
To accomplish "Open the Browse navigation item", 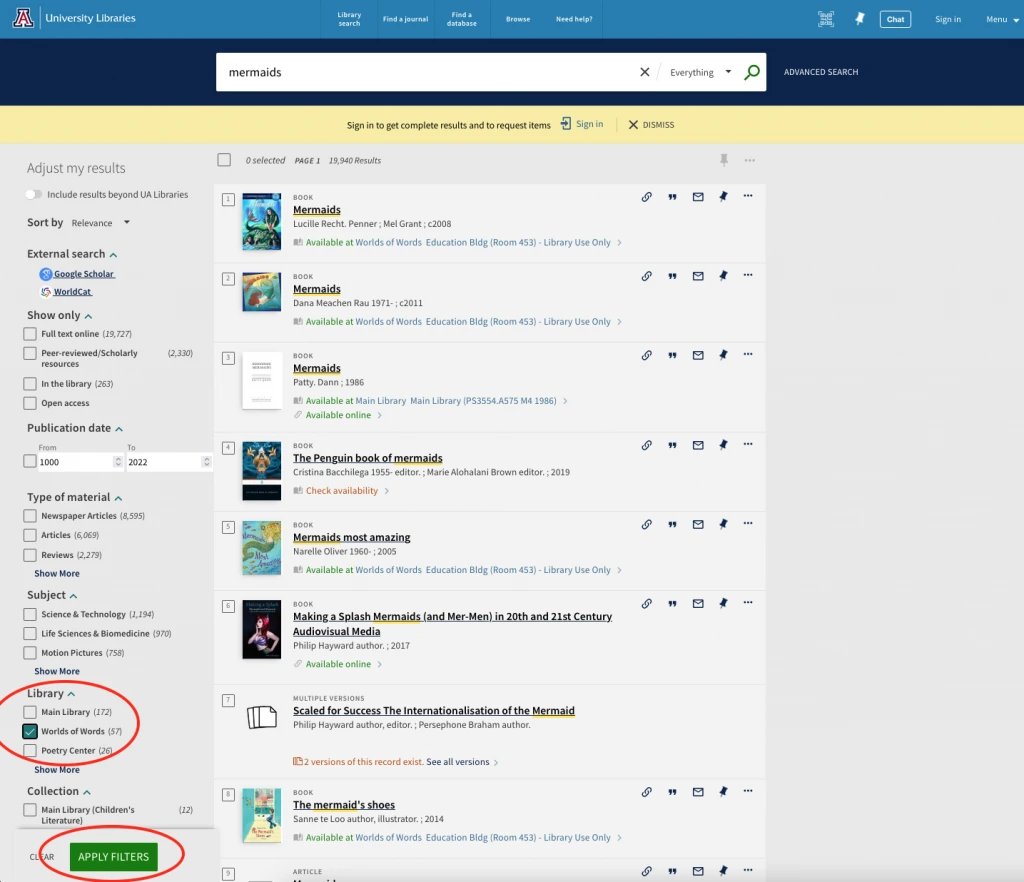I will [518, 19].
